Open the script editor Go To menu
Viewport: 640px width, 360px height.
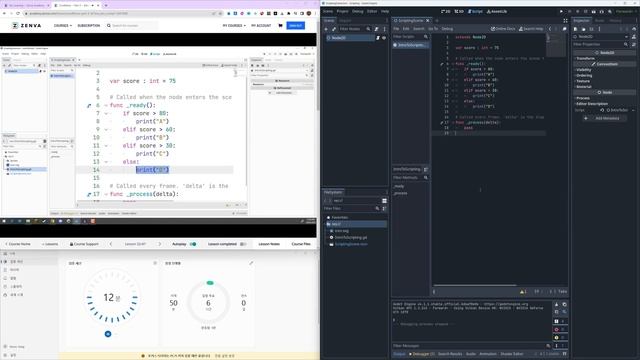(x=433, y=29)
